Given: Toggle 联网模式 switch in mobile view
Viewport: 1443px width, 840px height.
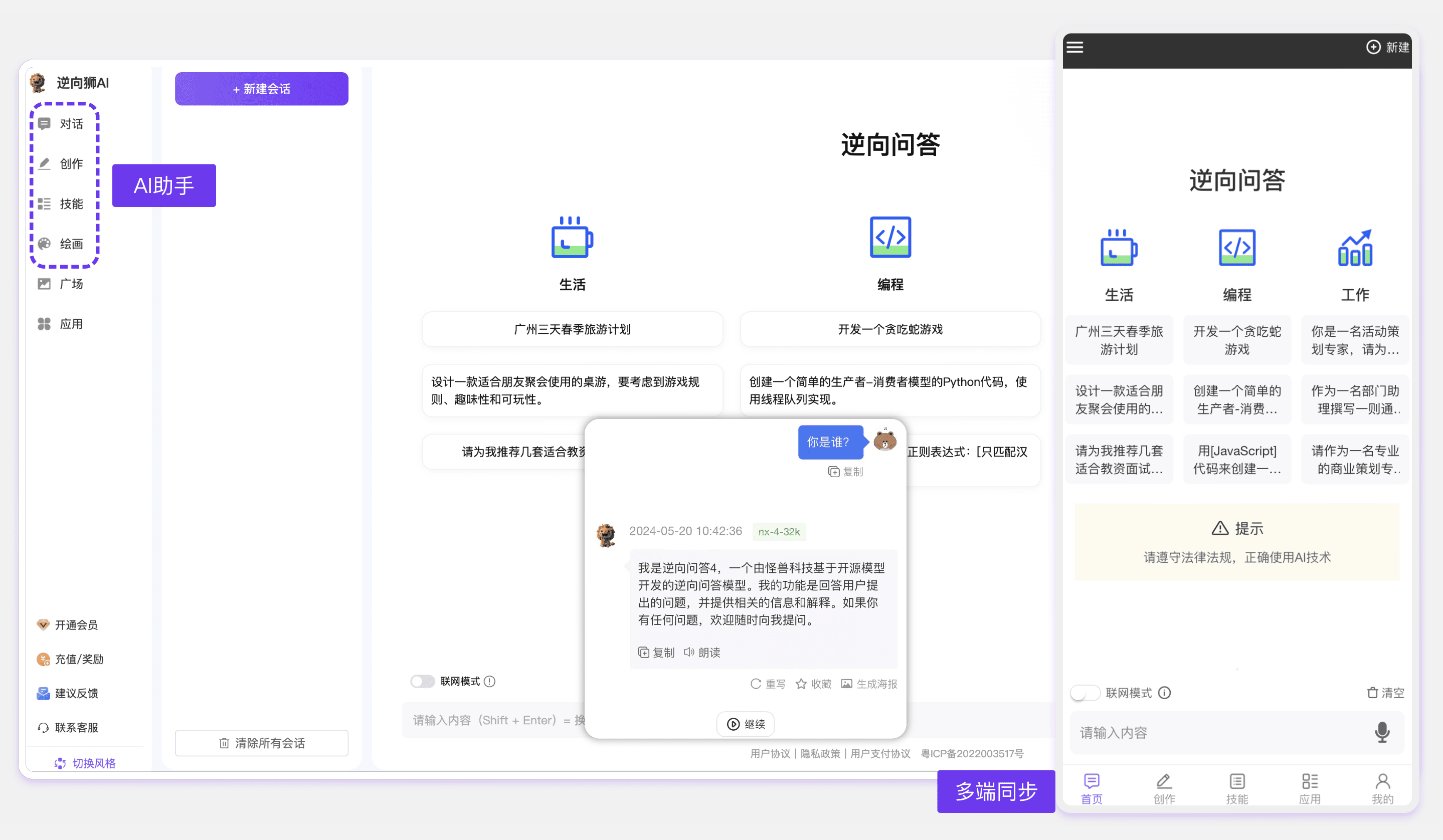Looking at the screenshot, I should (1085, 693).
